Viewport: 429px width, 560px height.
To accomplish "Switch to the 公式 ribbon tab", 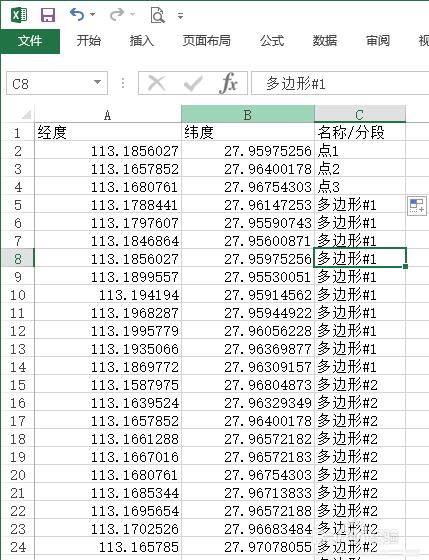I will point(272,41).
